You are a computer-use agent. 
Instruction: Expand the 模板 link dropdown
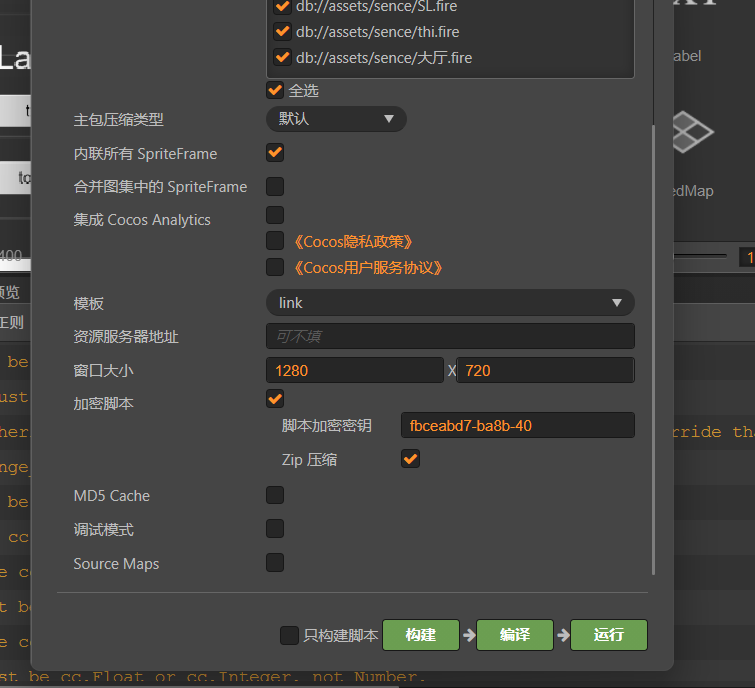(x=450, y=303)
